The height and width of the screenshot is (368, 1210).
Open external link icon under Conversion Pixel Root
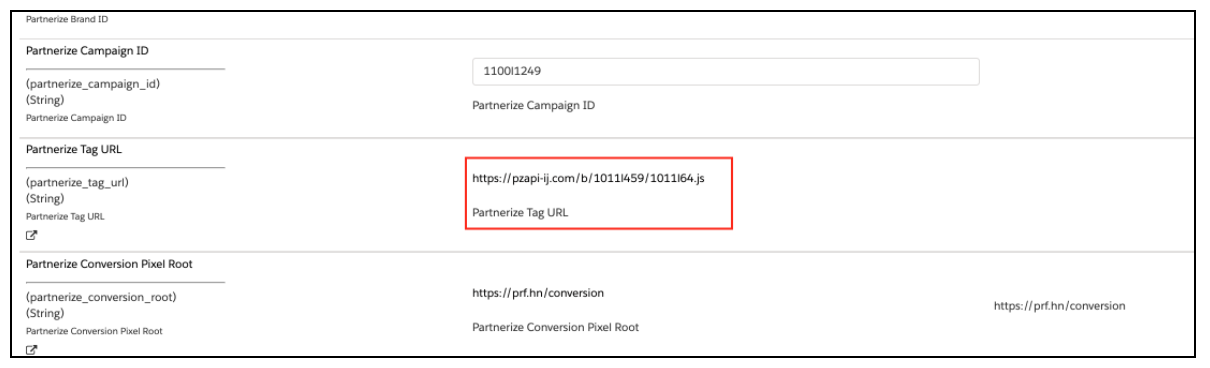point(31,350)
